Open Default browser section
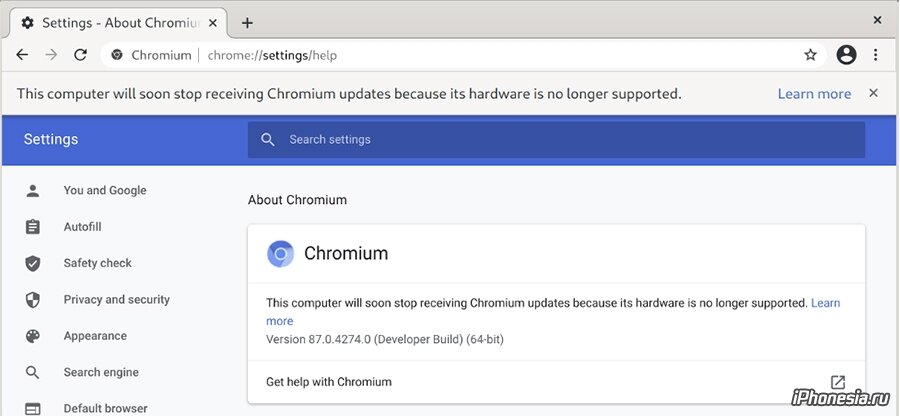900x416 pixels. (x=106, y=409)
